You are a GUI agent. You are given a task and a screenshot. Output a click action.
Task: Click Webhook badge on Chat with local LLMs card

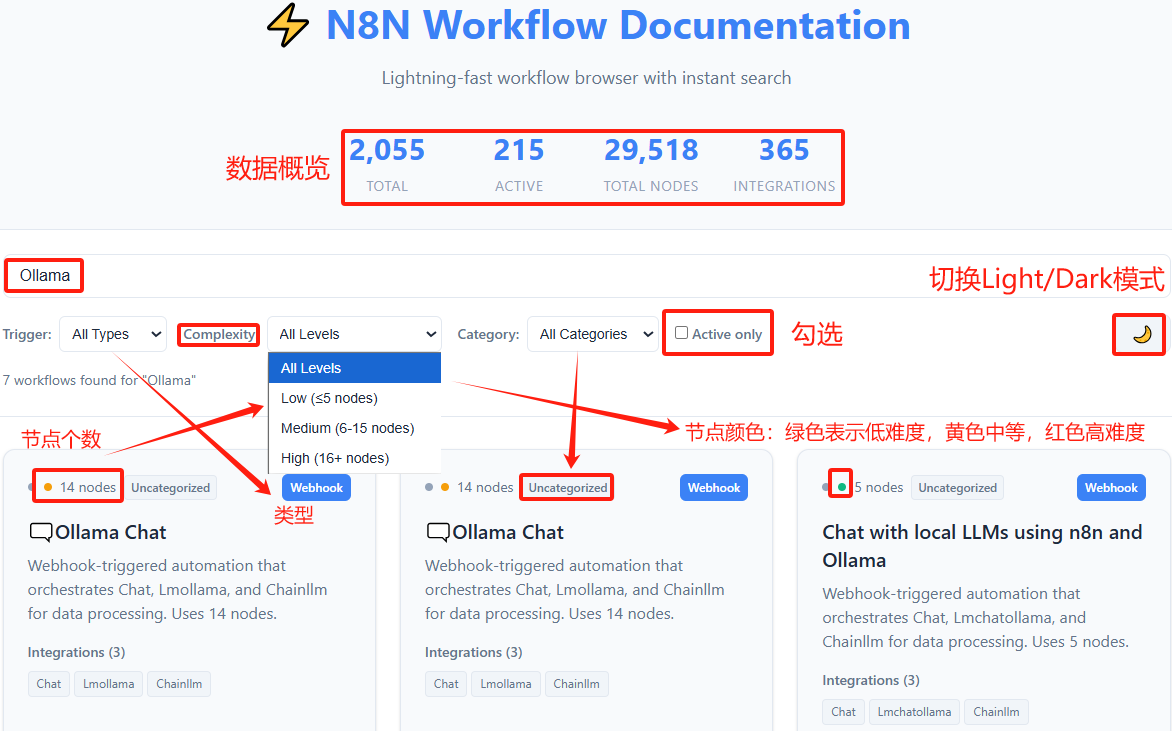coord(1111,488)
